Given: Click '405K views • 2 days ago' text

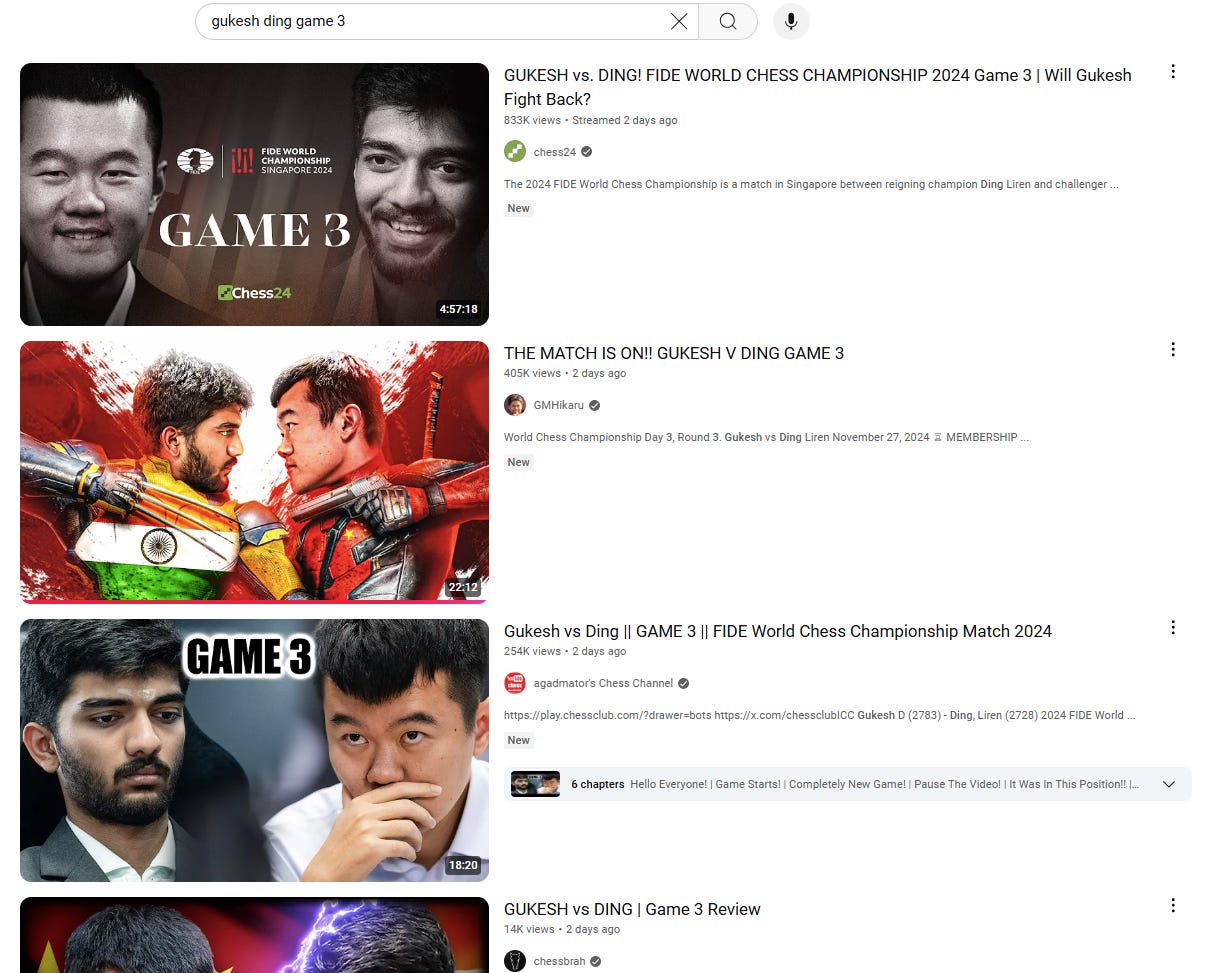Looking at the screenshot, I should tap(565, 373).
